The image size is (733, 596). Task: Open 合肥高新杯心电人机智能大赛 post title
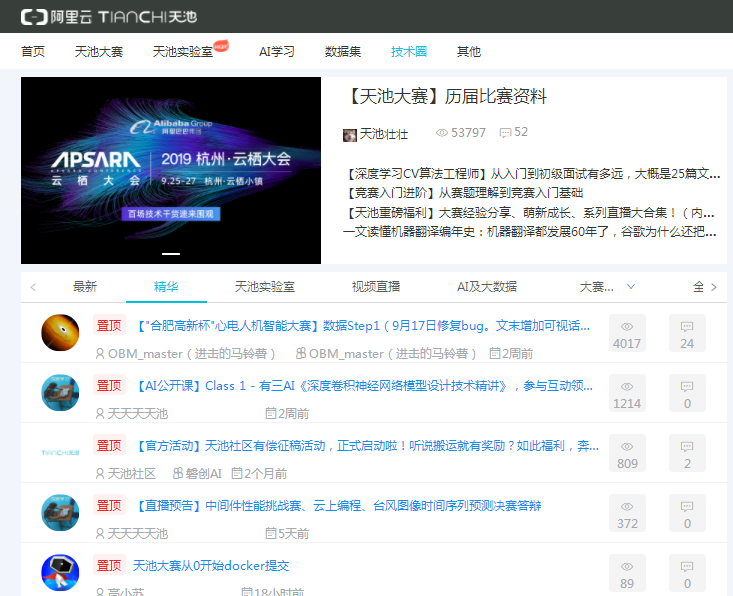click(x=363, y=326)
